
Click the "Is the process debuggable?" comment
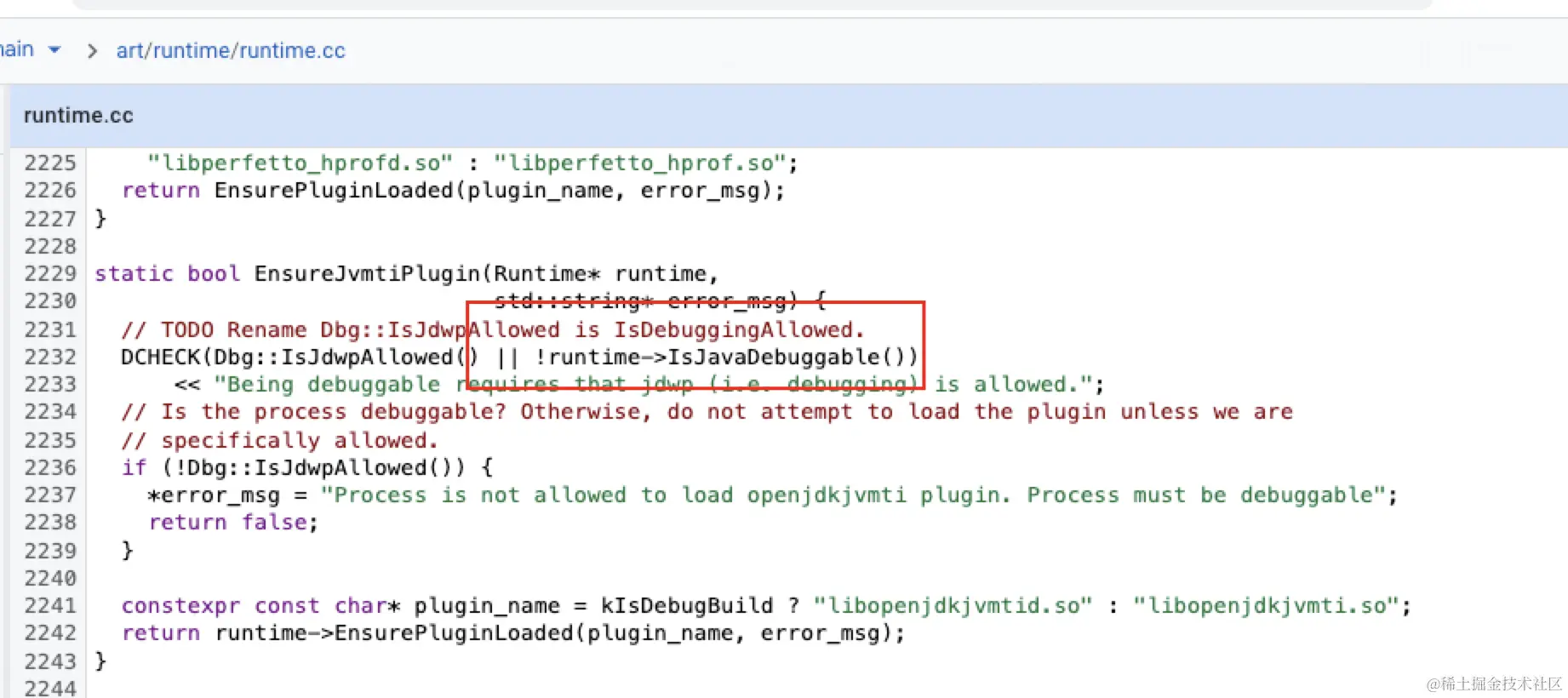click(707, 411)
